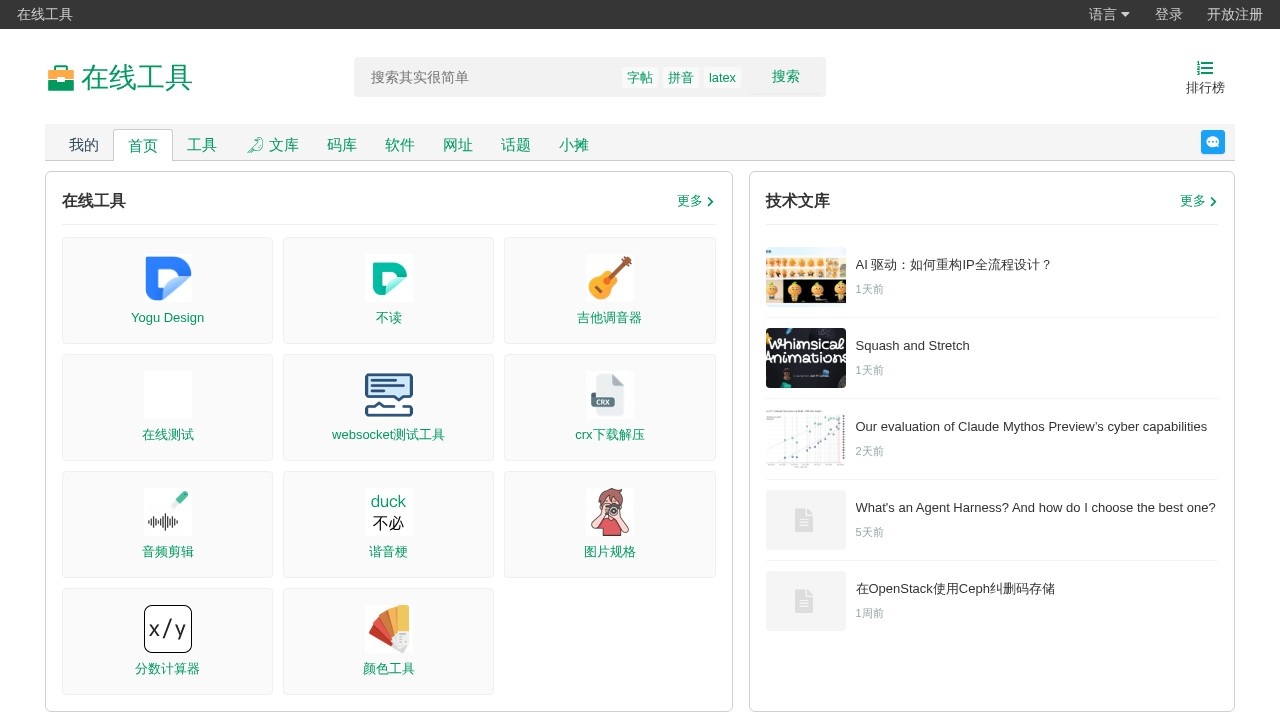Select the 音频剪辑 audio editing tool

pos(167,524)
